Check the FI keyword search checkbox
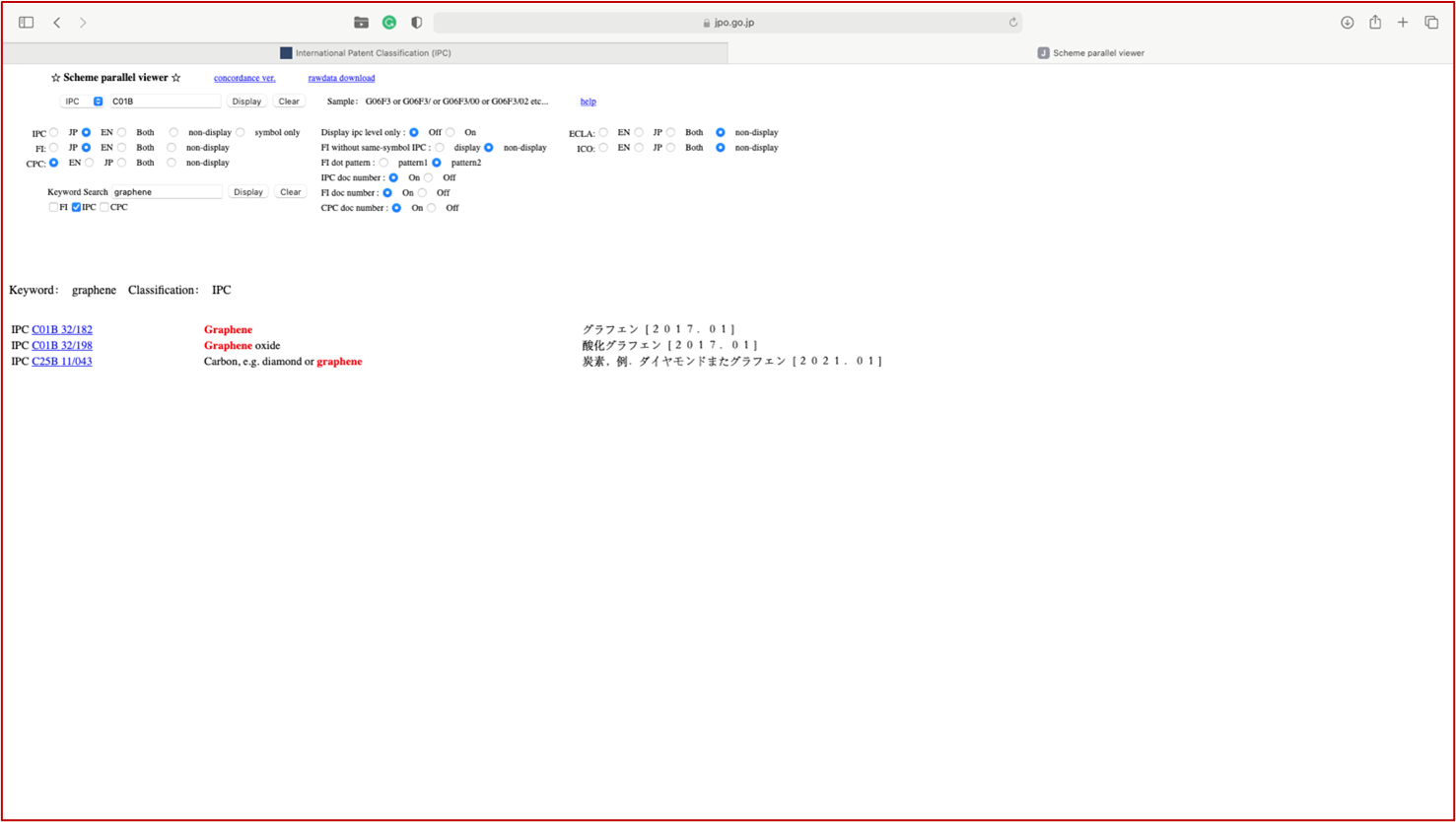 click(x=53, y=207)
